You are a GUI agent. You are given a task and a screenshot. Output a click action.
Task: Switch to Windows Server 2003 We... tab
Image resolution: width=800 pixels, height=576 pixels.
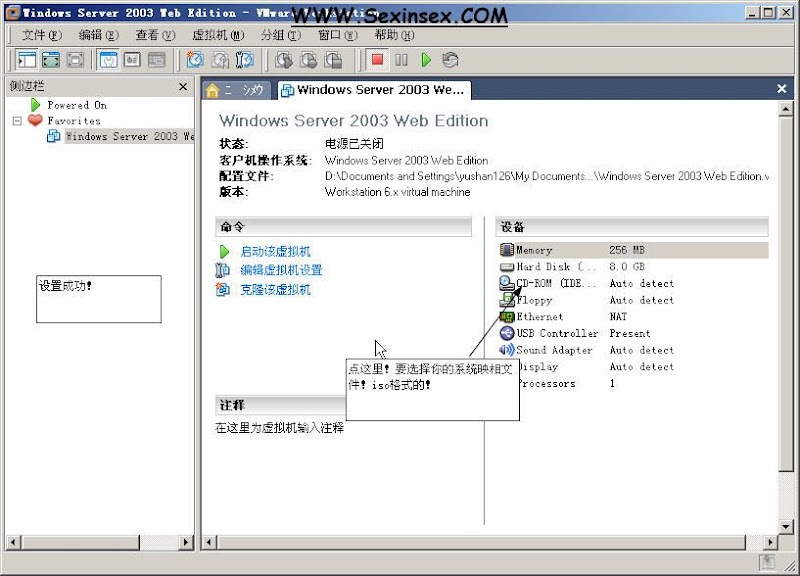pos(374,90)
